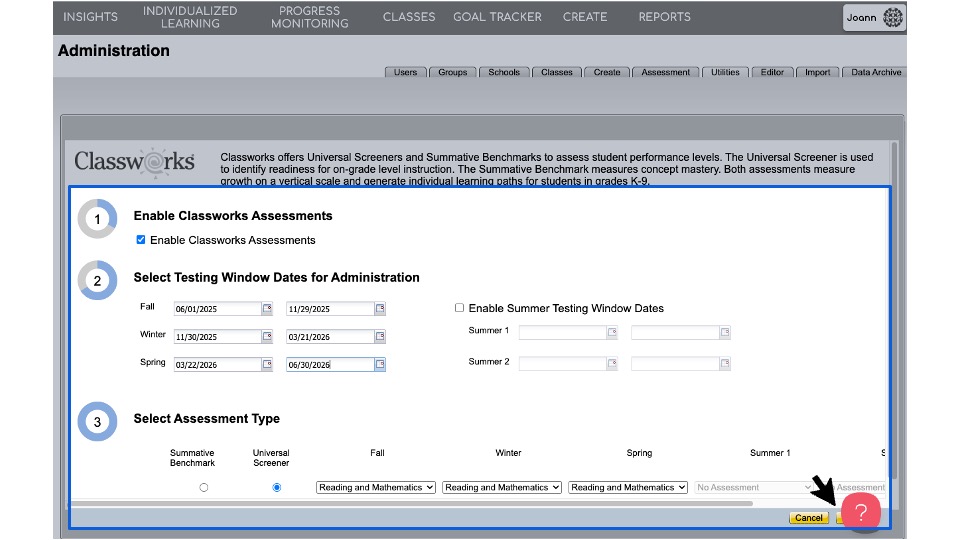Open calendar picker for Winter start date
The width and height of the screenshot is (960, 540).
(267, 337)
